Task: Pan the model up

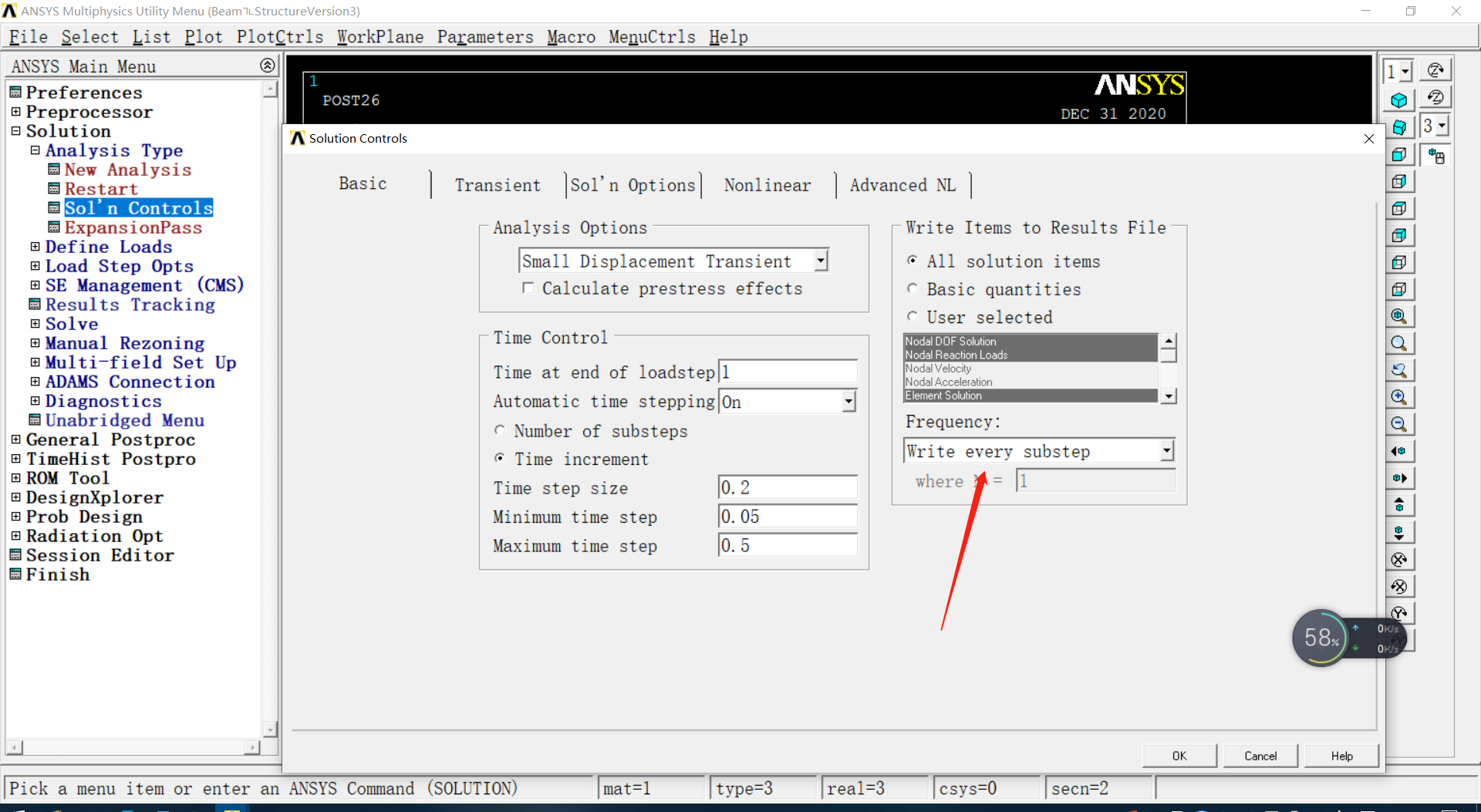Action: point(1398,505)
